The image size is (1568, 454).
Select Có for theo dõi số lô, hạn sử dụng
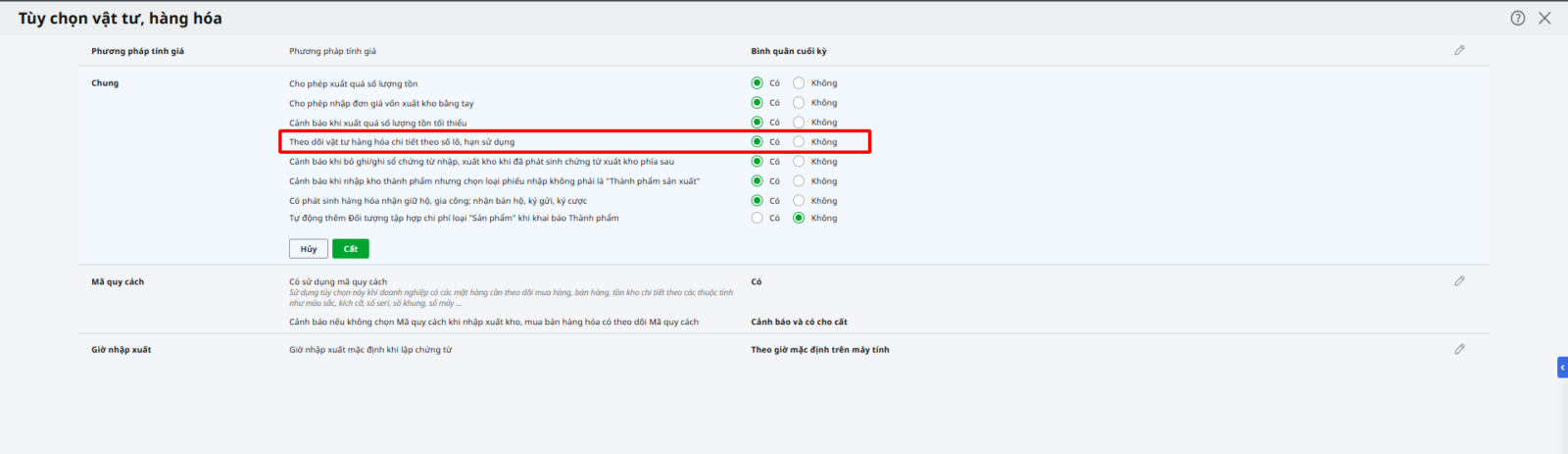tap(757, 142)
